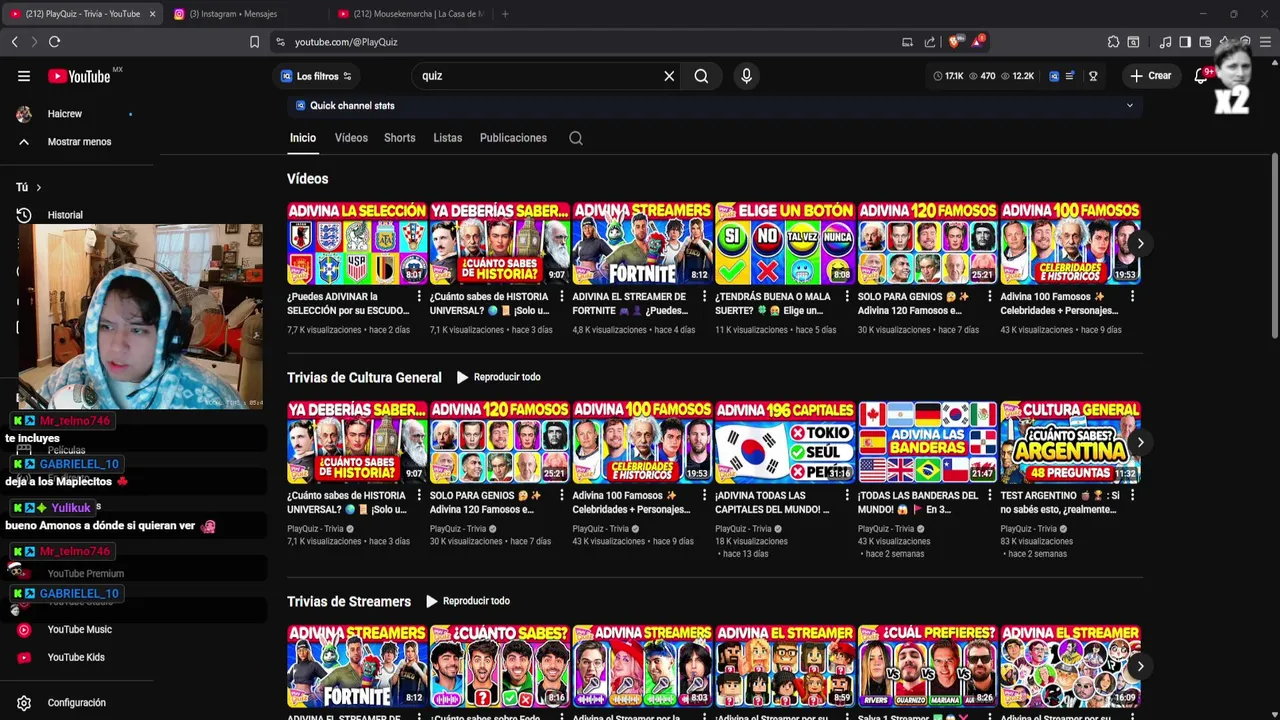
Task: Click the search magnifier button
Action: [701, 76]
